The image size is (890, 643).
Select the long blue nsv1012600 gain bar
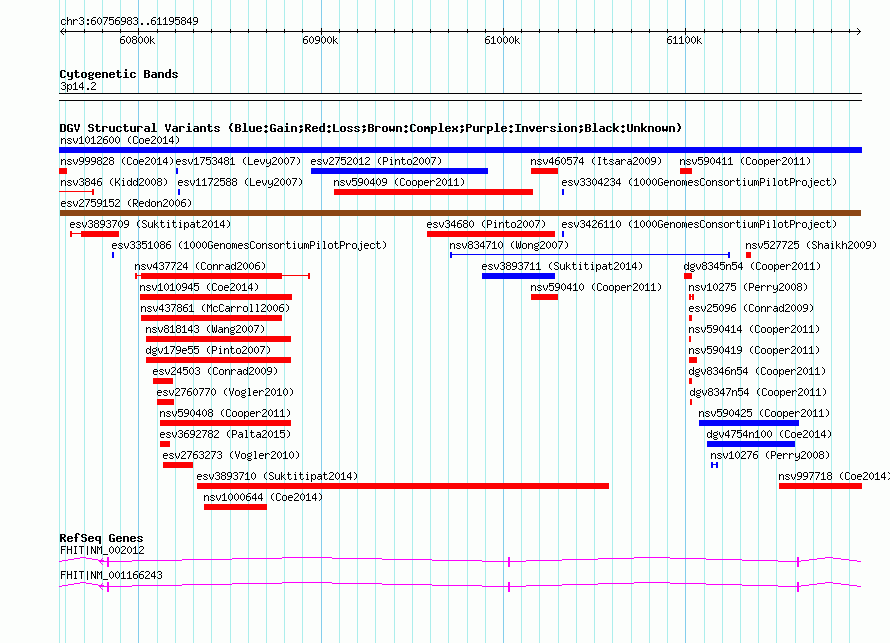[460, 150]
